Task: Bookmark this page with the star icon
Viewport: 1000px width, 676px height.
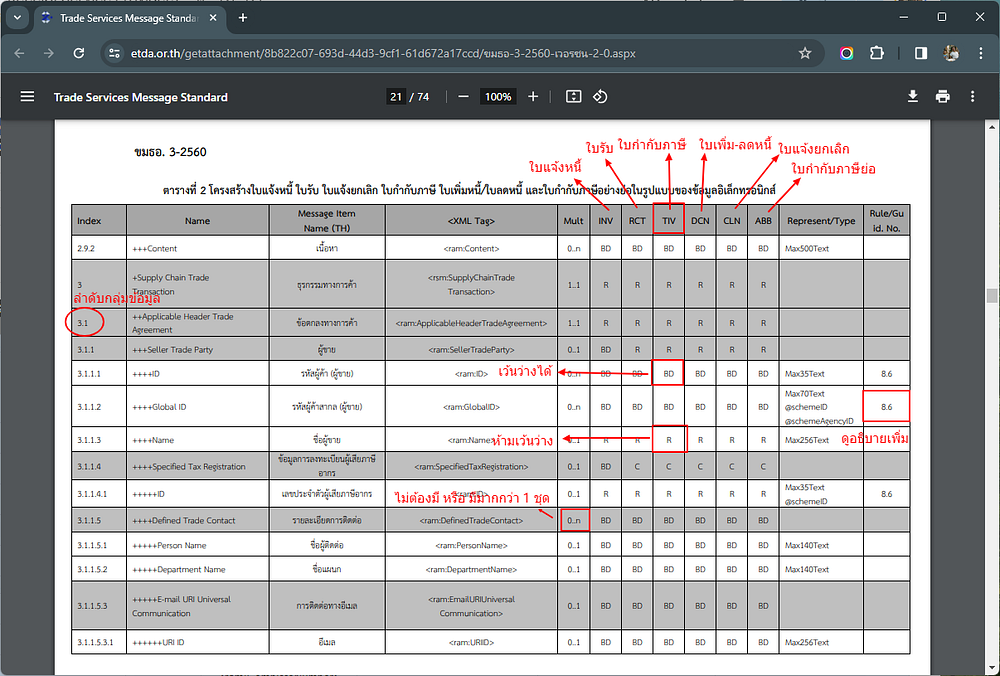Action: tap(805, 53)
